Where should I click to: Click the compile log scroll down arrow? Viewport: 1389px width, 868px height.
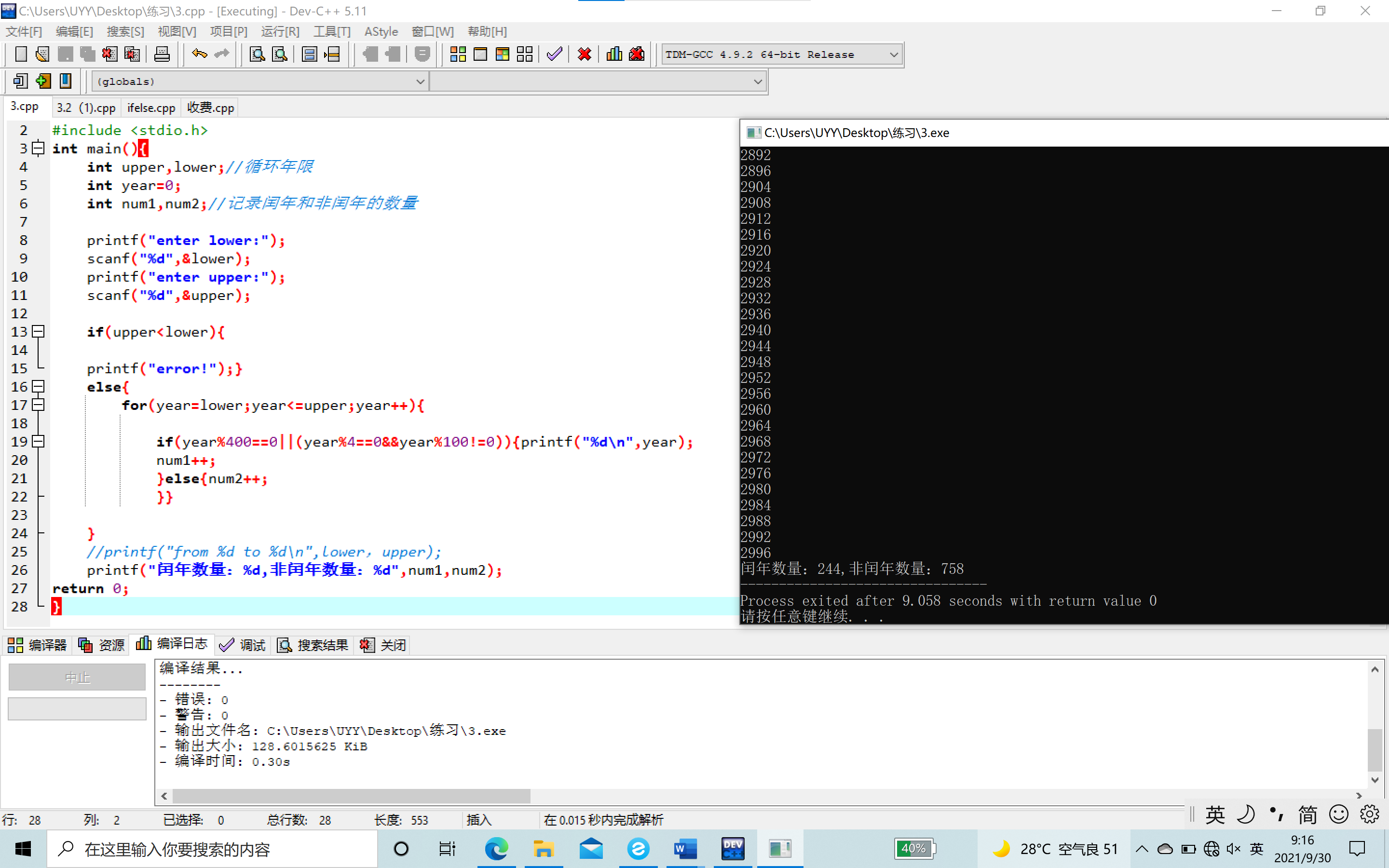[1375, 780]
